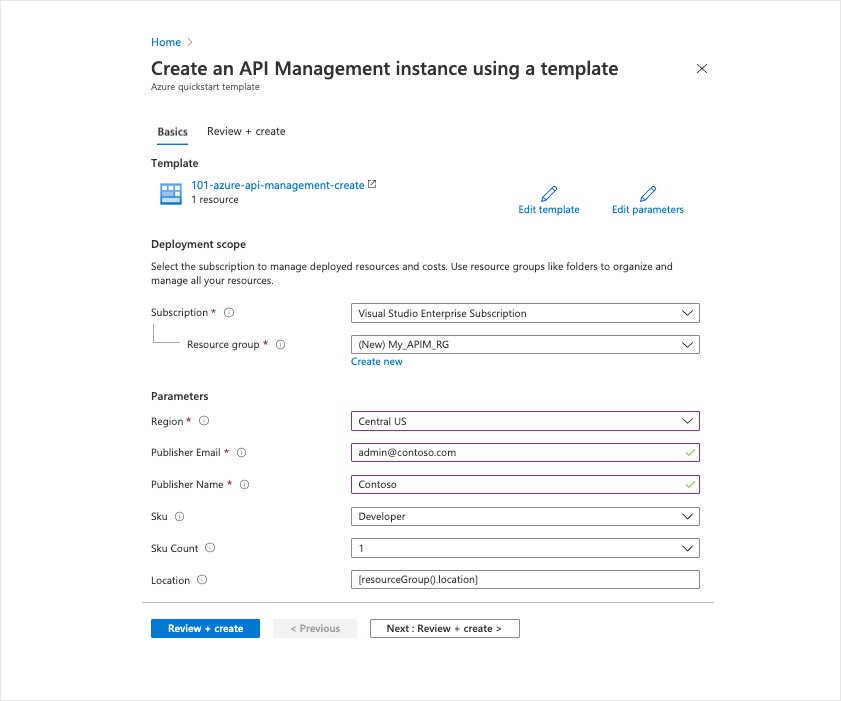Click the Edit template pencil icon

548,193
